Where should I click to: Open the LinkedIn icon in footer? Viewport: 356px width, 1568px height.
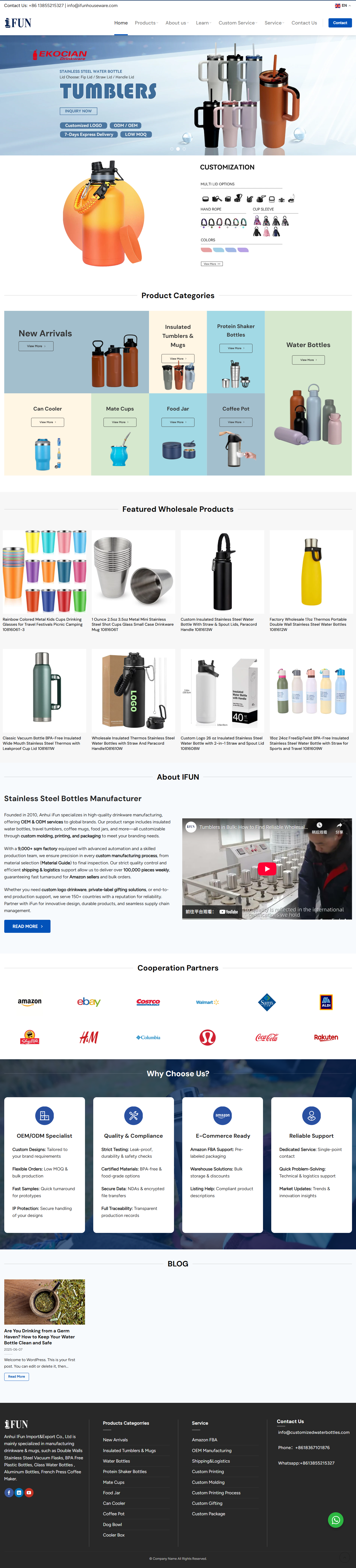19,1493
